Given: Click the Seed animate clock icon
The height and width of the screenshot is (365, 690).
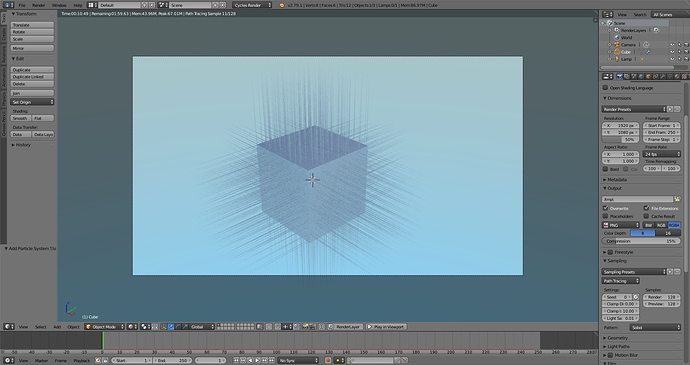Looking at the screenshot, I should tap(635, 297).
